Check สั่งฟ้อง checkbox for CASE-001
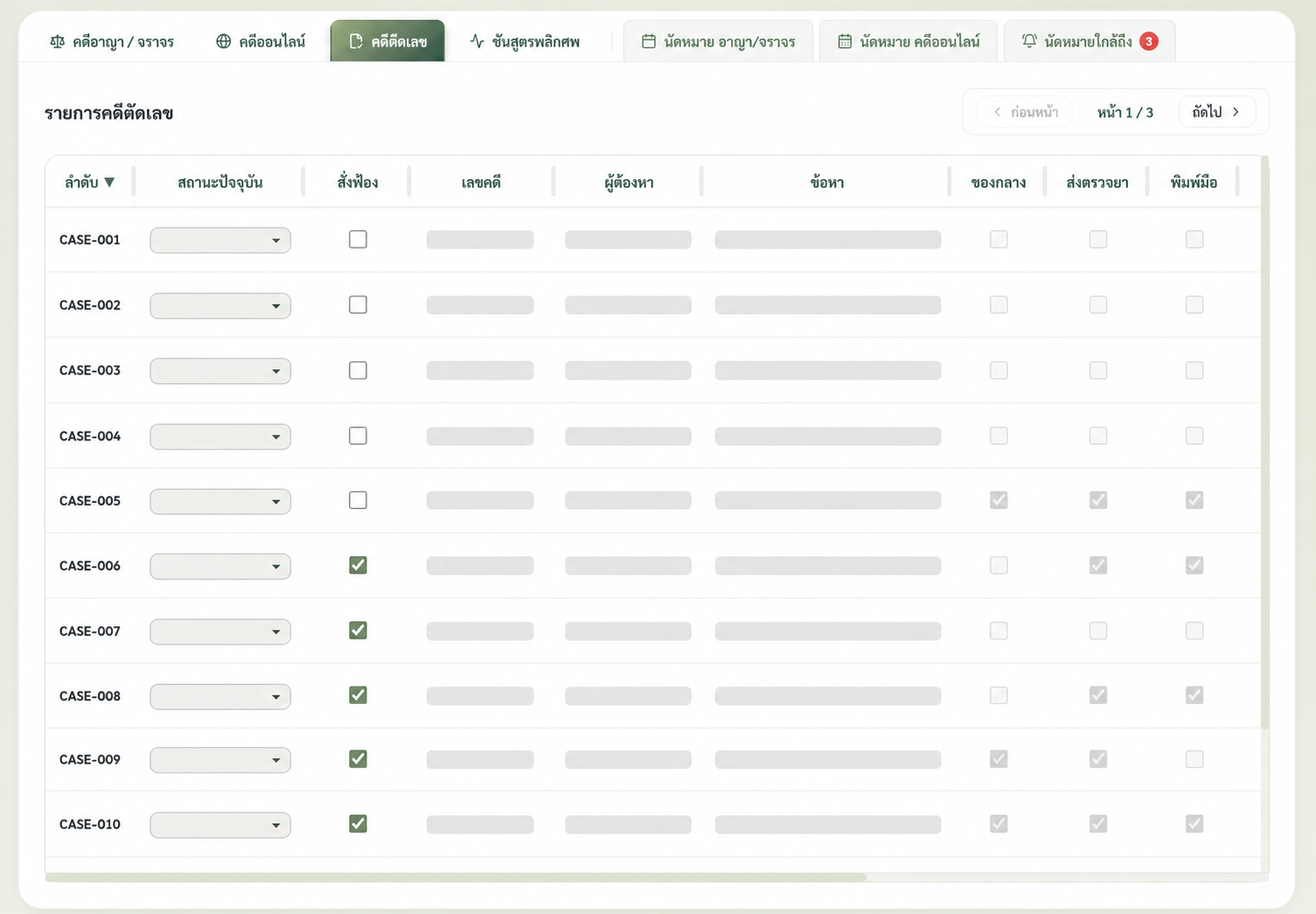 tap(358, 239)
